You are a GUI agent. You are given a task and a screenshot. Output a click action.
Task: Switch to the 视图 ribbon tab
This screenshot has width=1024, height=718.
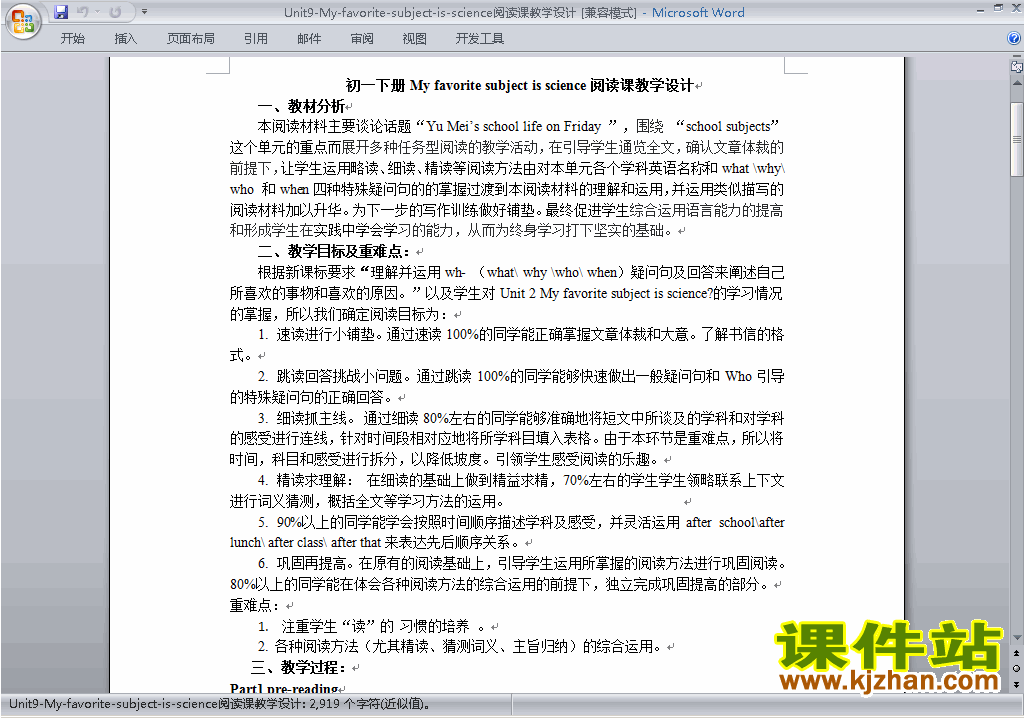tap(415, 39)
